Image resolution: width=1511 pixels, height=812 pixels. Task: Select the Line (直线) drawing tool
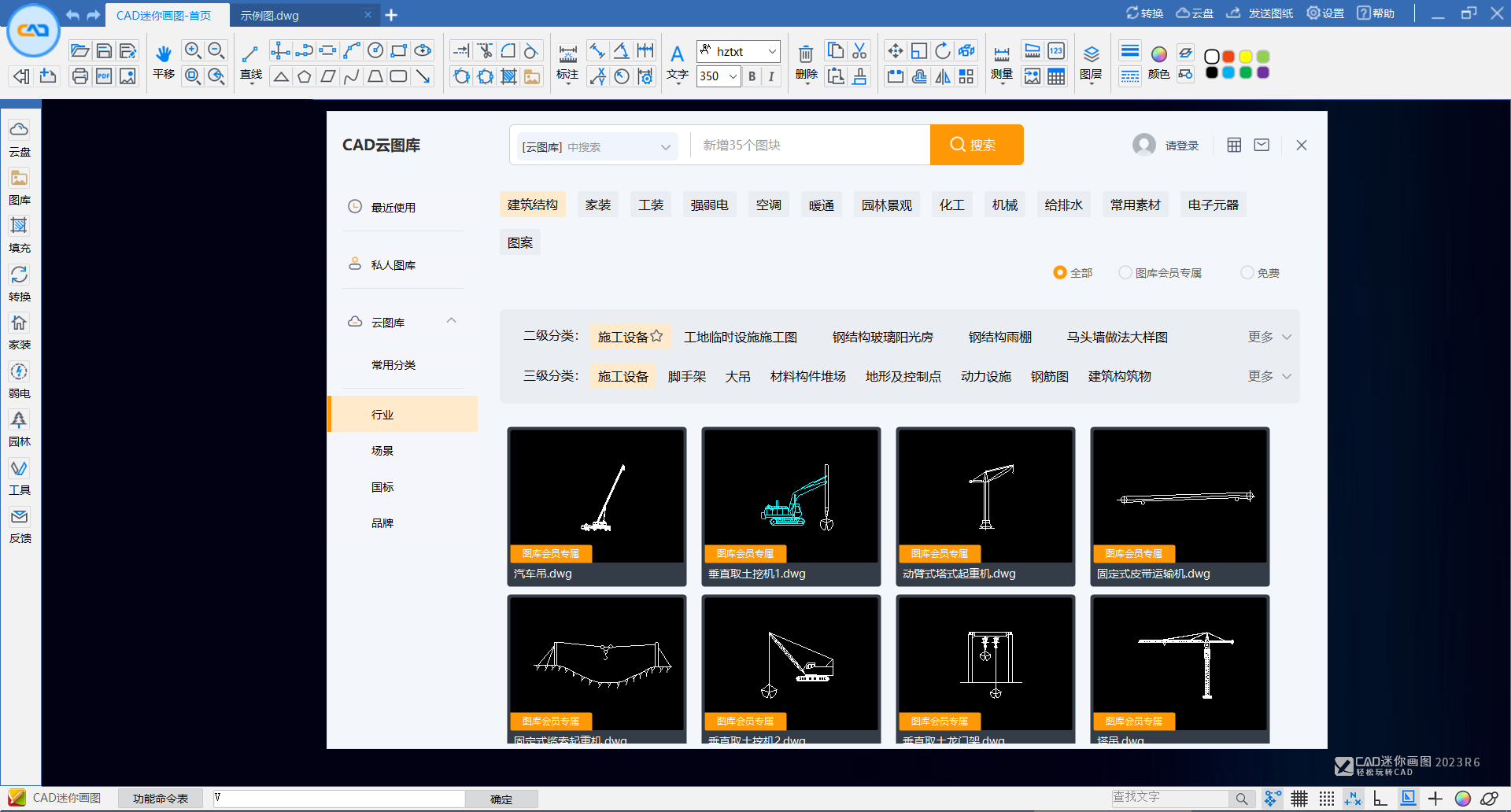251,61
